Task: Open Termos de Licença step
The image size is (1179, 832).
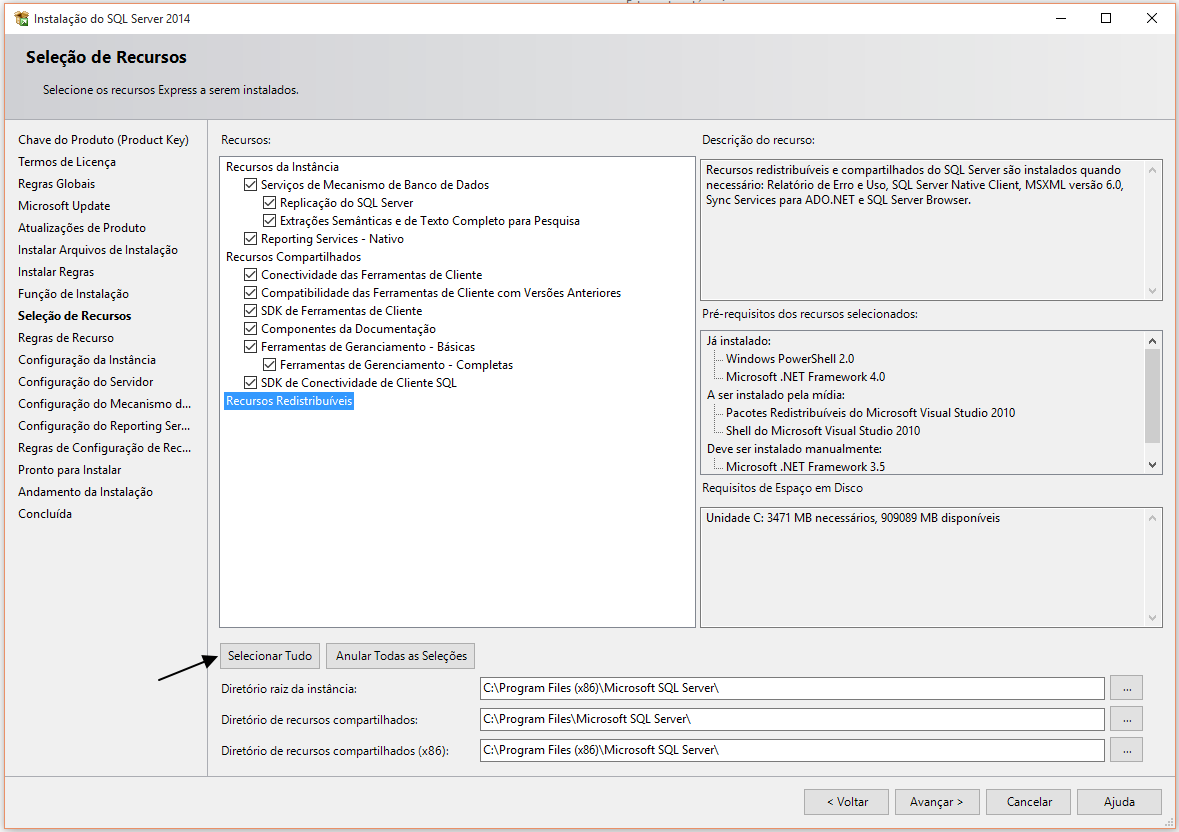Action: [67, 162]
